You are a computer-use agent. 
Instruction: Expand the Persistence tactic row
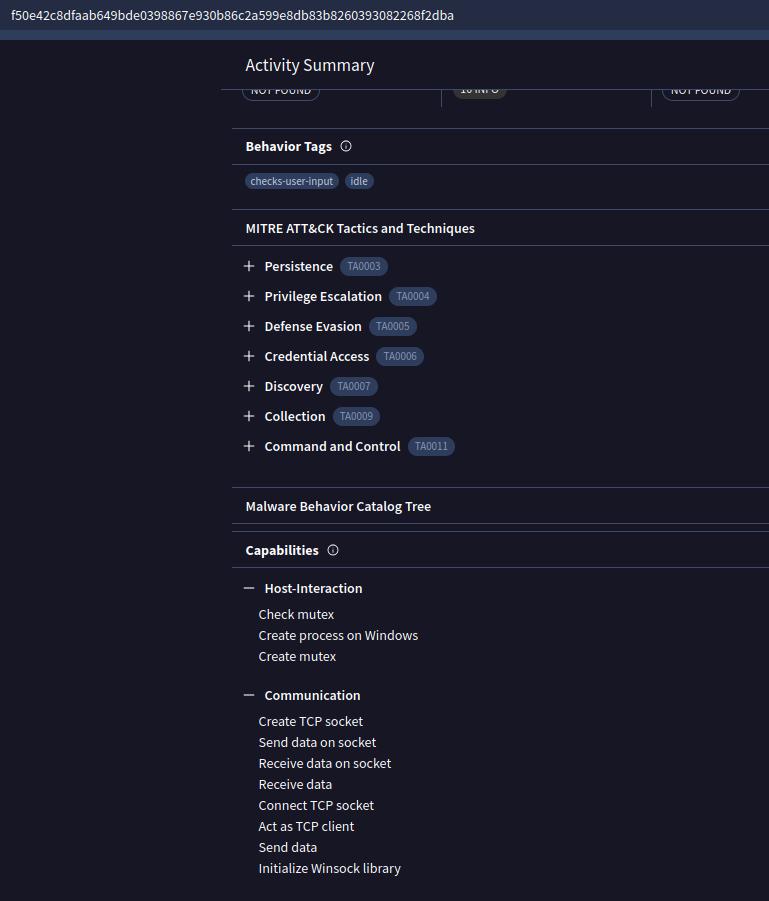[x=249, y=266]
